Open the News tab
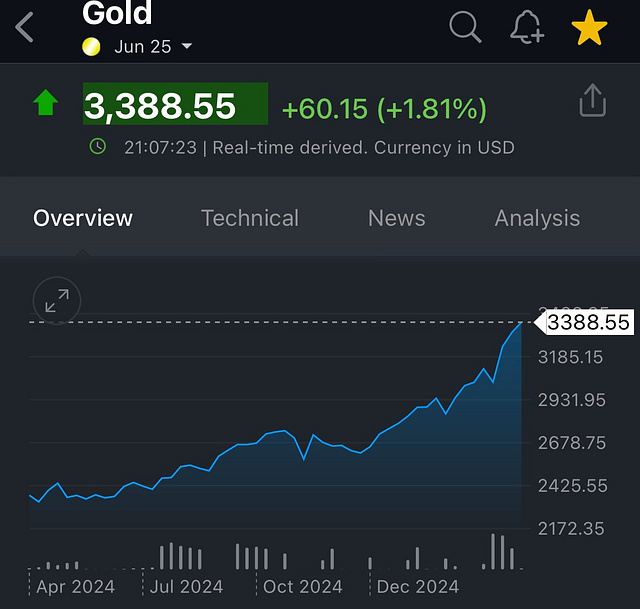 pyautogui.click(x=397, y=218)
